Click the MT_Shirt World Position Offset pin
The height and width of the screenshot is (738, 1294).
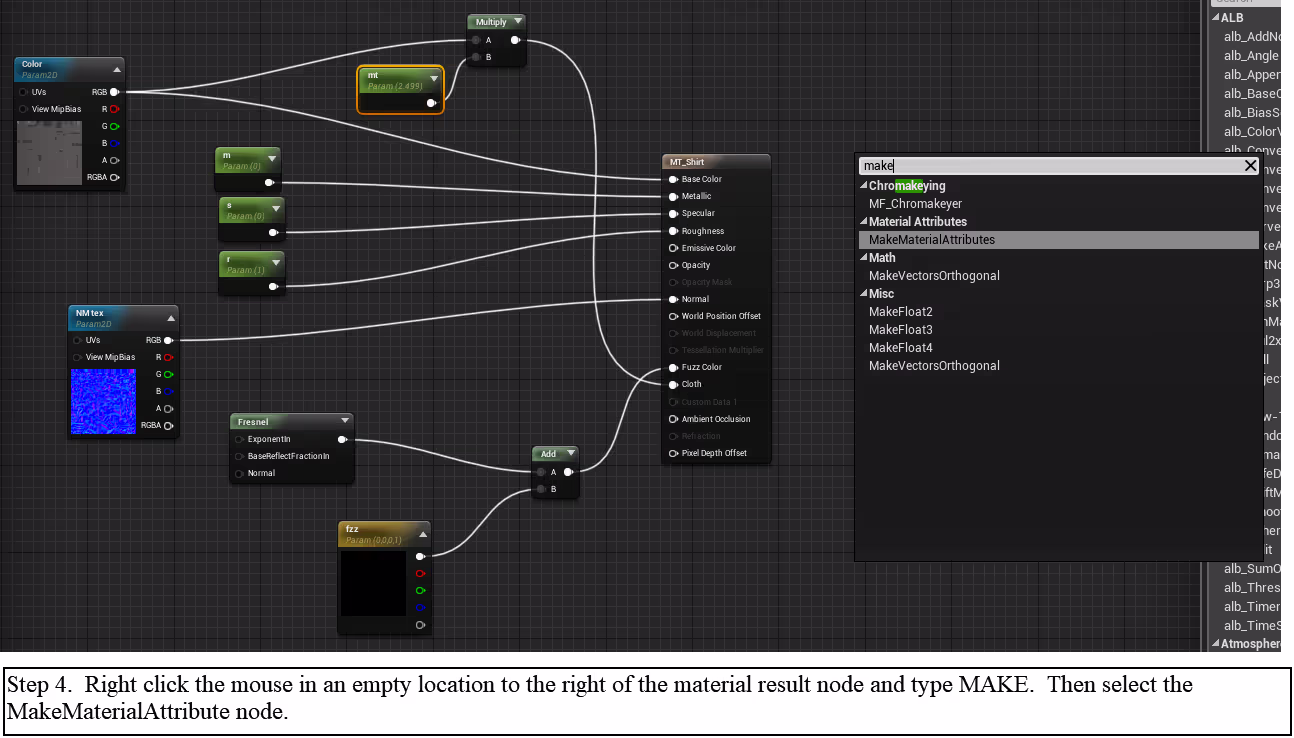[673, 316]
